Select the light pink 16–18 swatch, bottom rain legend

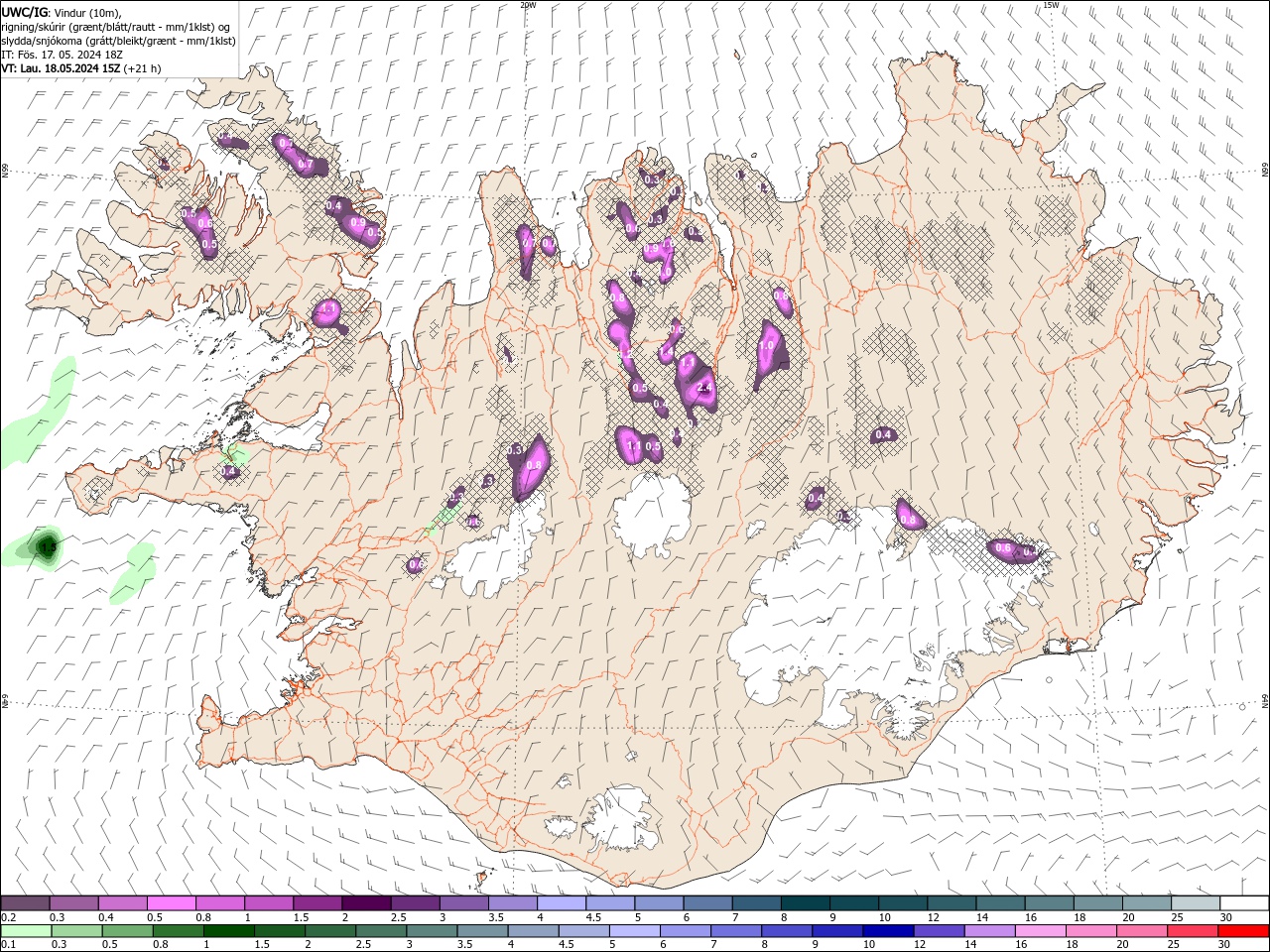pos(1040,931)
